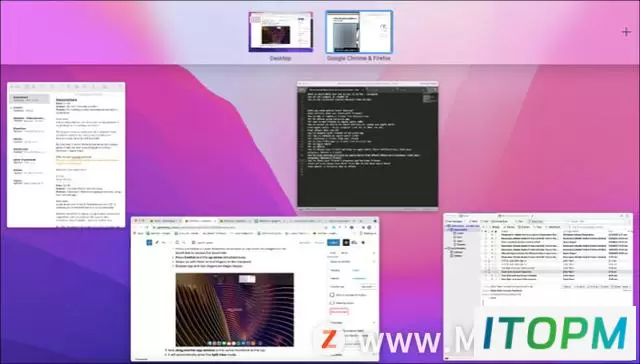The height and width of the screenshot is (364, 640).
Task: Click the undo arrow in the editor toolbar
Action: click(164, 242)
